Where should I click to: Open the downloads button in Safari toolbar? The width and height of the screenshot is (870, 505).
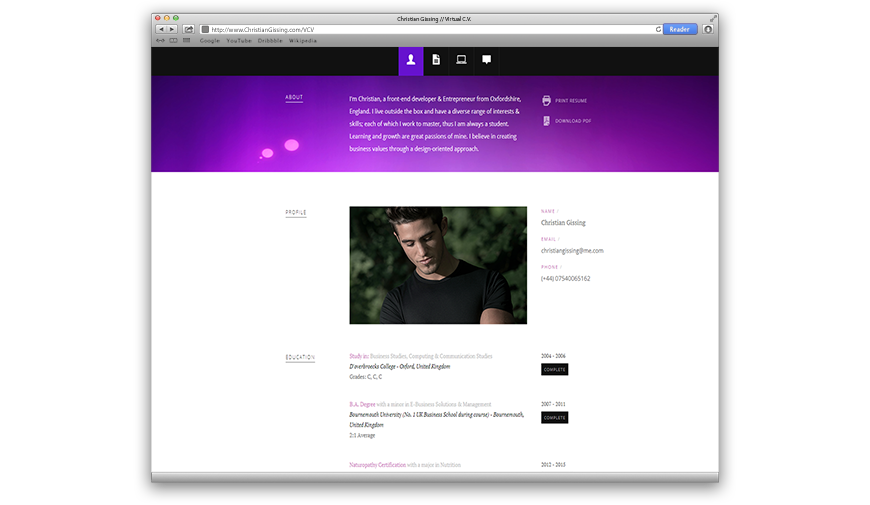[708, 30]
